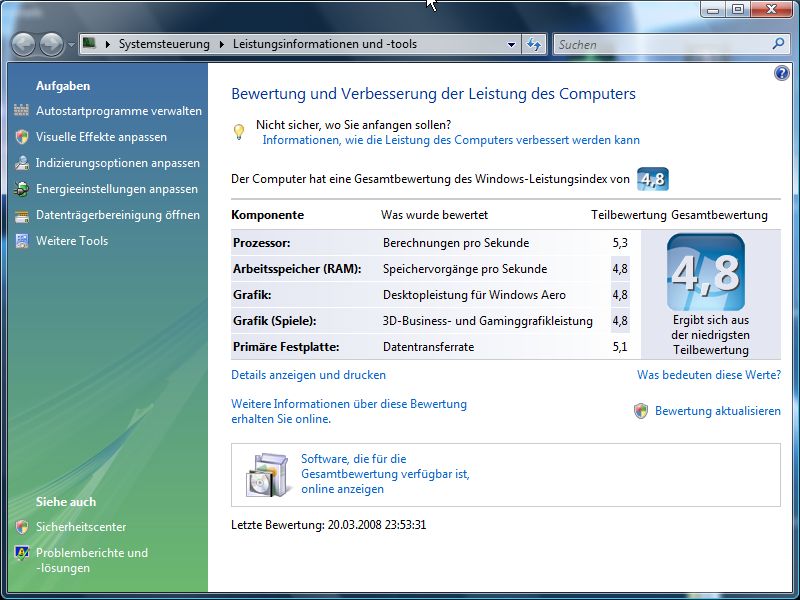Viewport: 800px width, 600px height.
Task: Click the Weitere Tools icon
Action: point(21,241)
